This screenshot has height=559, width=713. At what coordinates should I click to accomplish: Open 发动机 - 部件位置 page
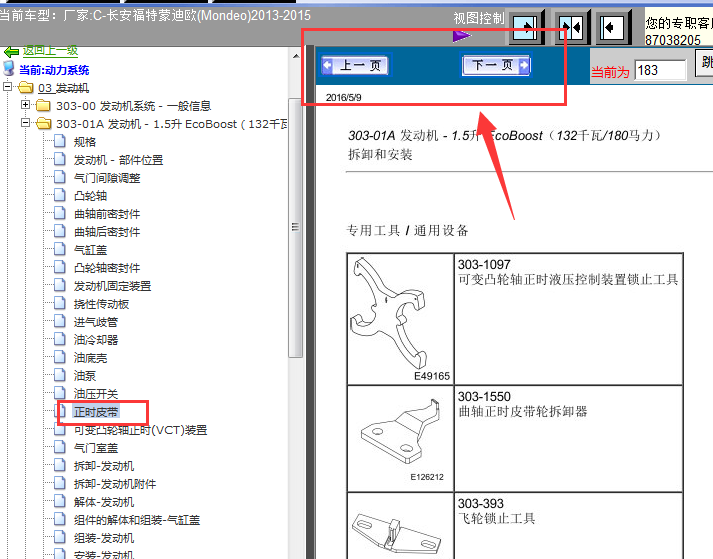(118, 160)
